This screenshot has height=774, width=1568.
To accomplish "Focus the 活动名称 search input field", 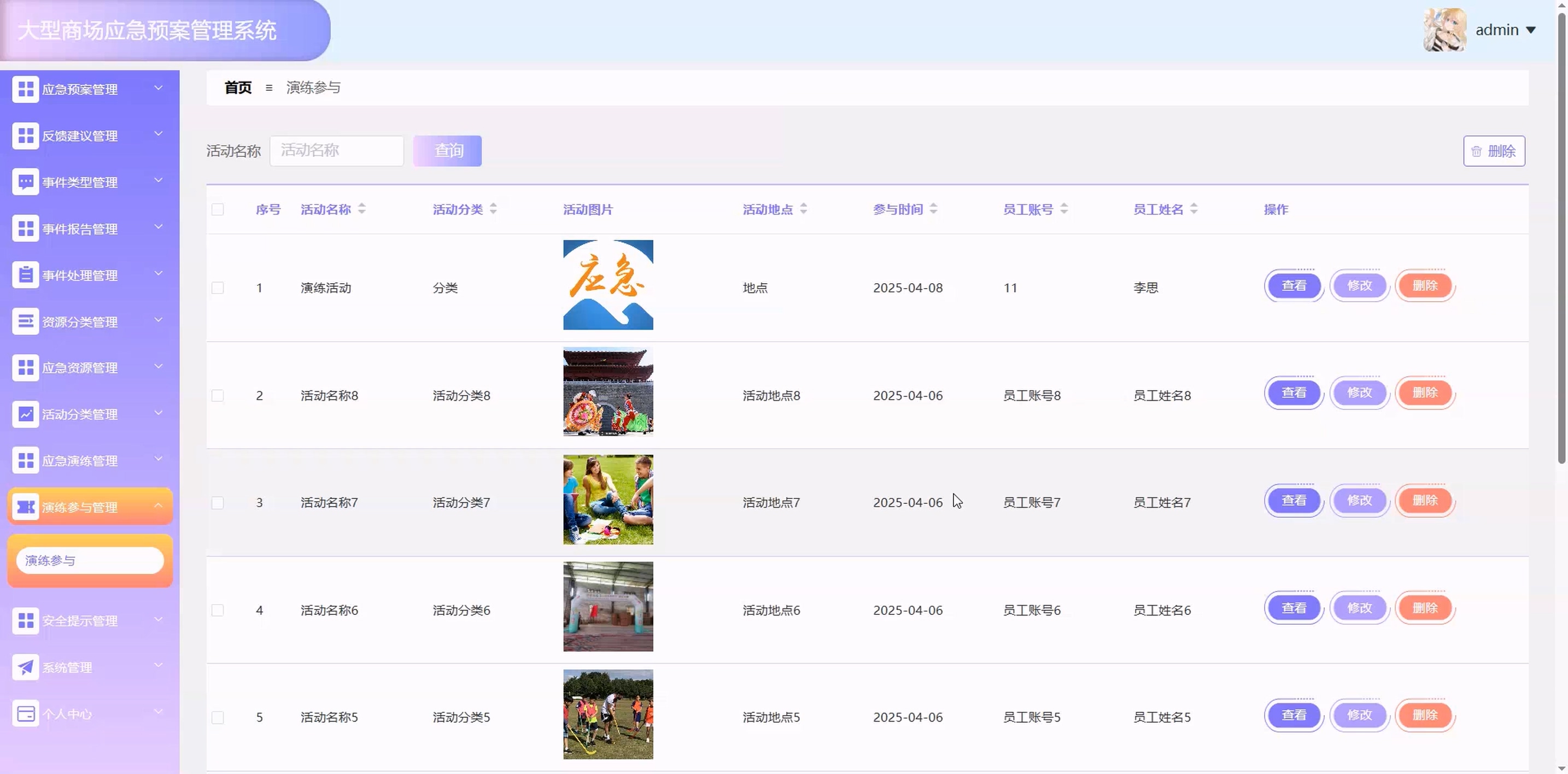I will (337, 151).
